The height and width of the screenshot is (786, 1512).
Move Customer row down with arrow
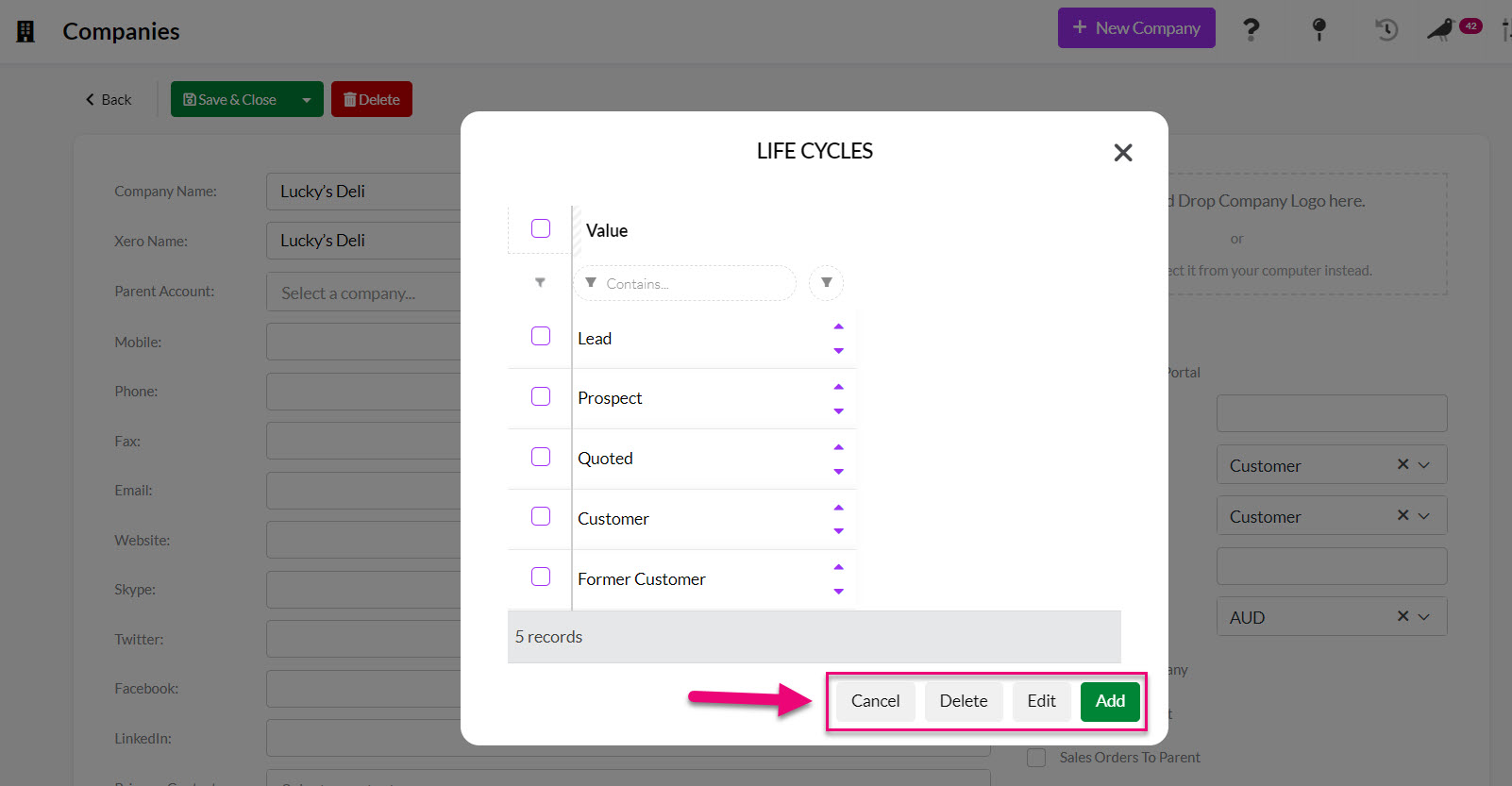[838, 531]
